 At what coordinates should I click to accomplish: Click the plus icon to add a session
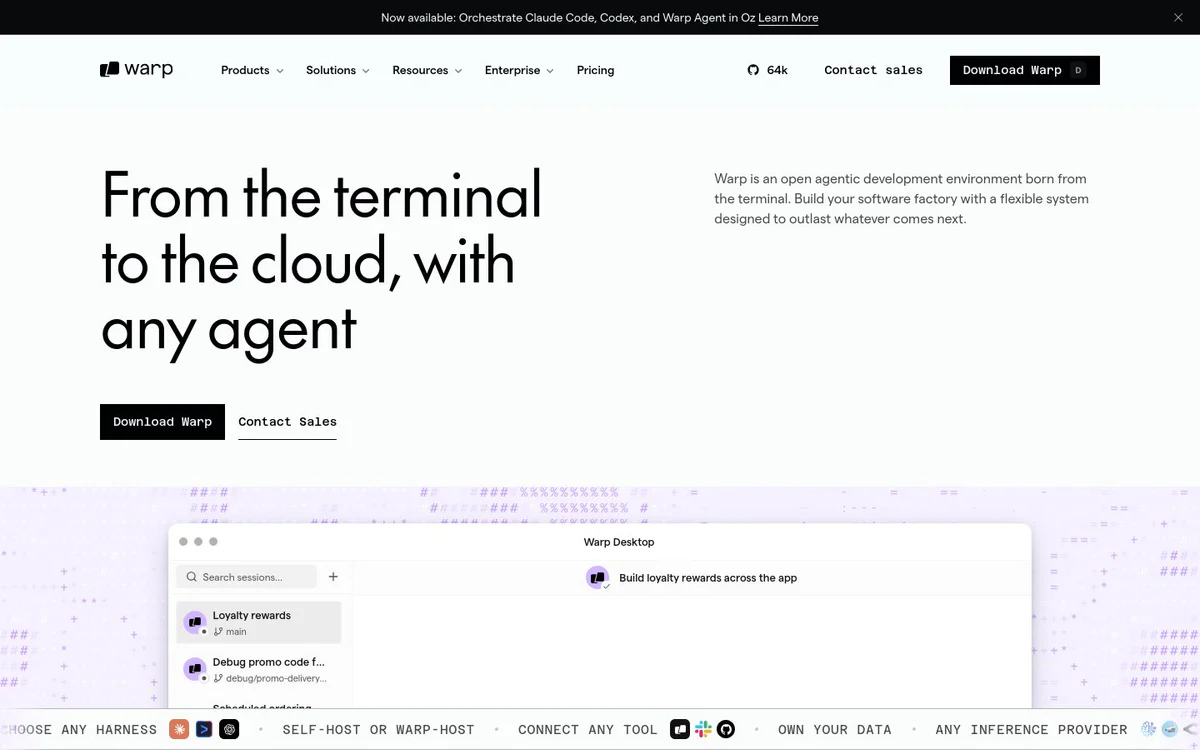pyautogui.click(x=333, y=577)
